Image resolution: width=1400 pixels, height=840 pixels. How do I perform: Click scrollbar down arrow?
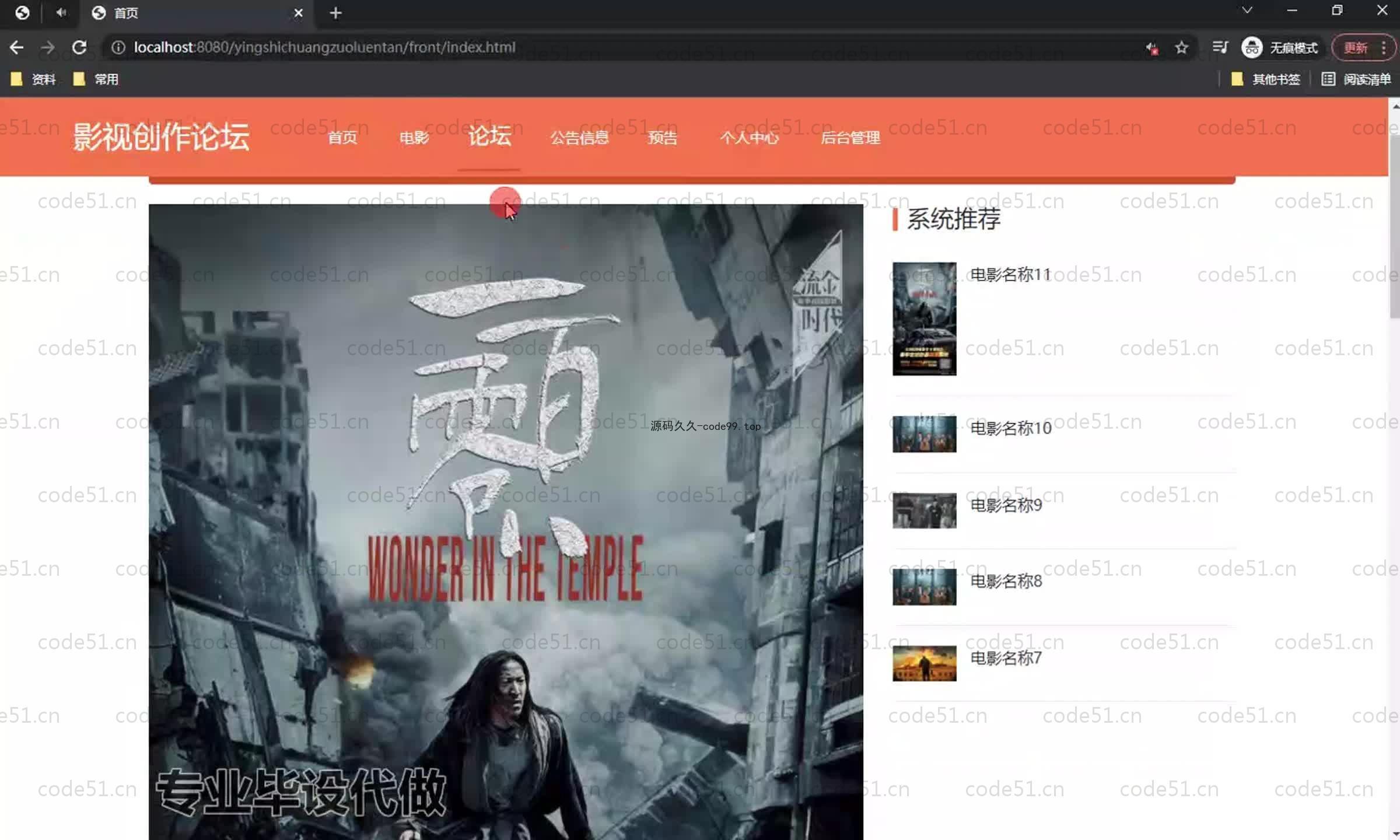[1395, 835]
